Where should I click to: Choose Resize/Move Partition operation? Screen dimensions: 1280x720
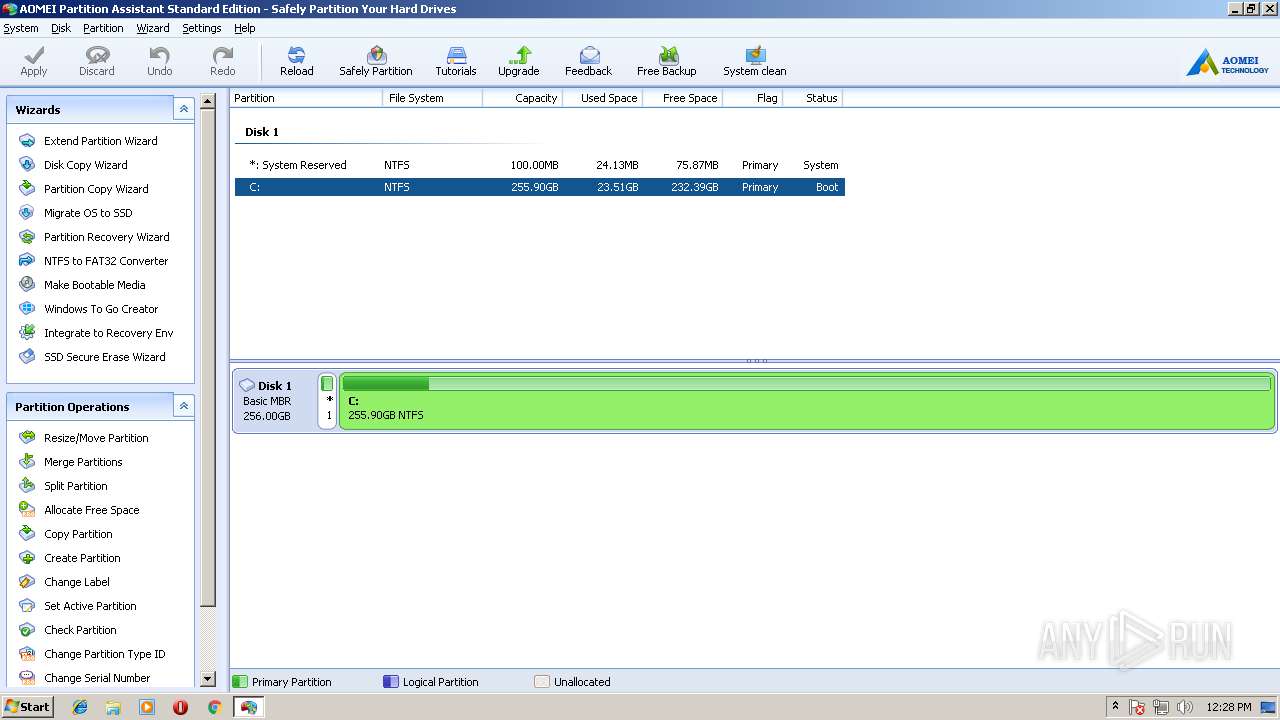click(96, 438)
